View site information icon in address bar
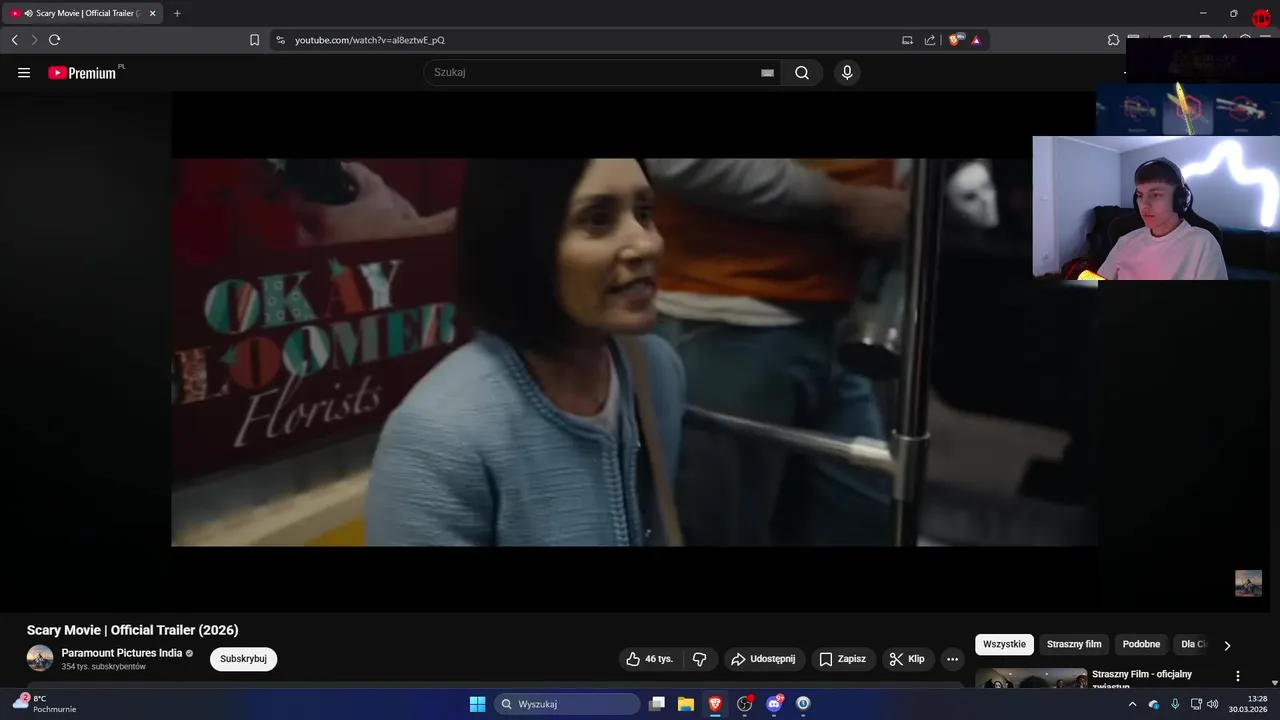The width and height of the screenshot is (1280, 720). click(x=280, y=40)
